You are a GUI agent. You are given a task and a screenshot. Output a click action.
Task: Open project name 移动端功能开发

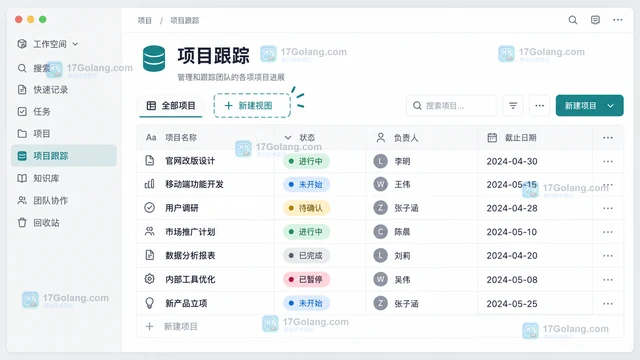click(194, 184)
